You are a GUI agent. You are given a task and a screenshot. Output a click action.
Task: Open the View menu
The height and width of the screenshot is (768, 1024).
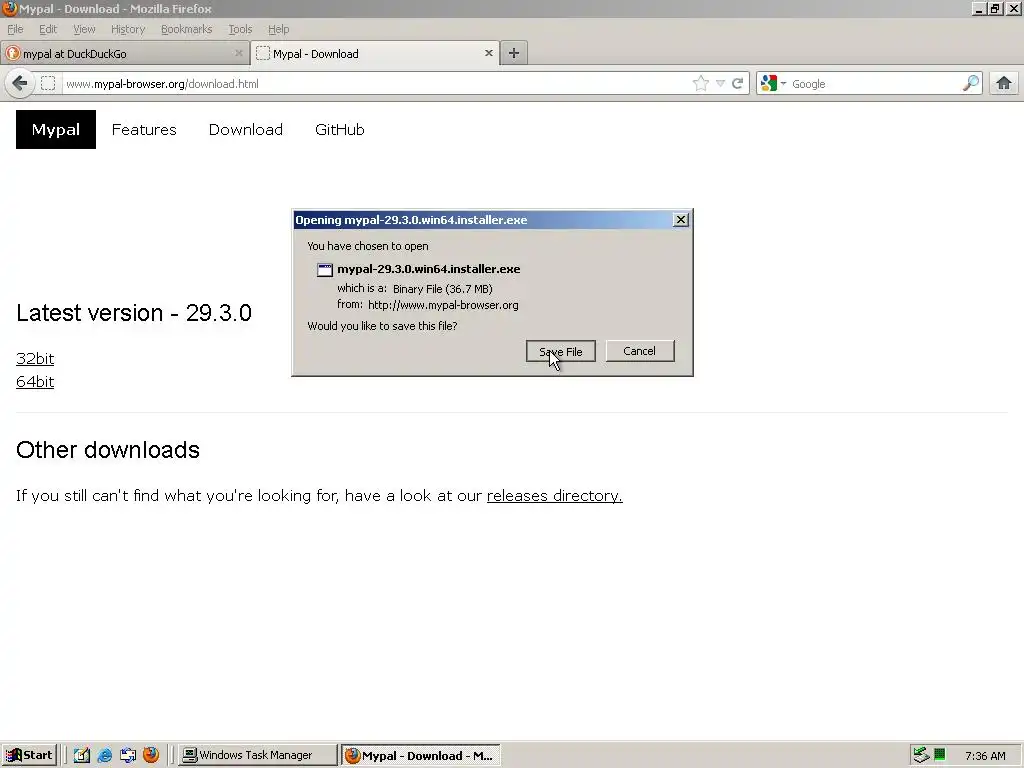pos(84,29)
